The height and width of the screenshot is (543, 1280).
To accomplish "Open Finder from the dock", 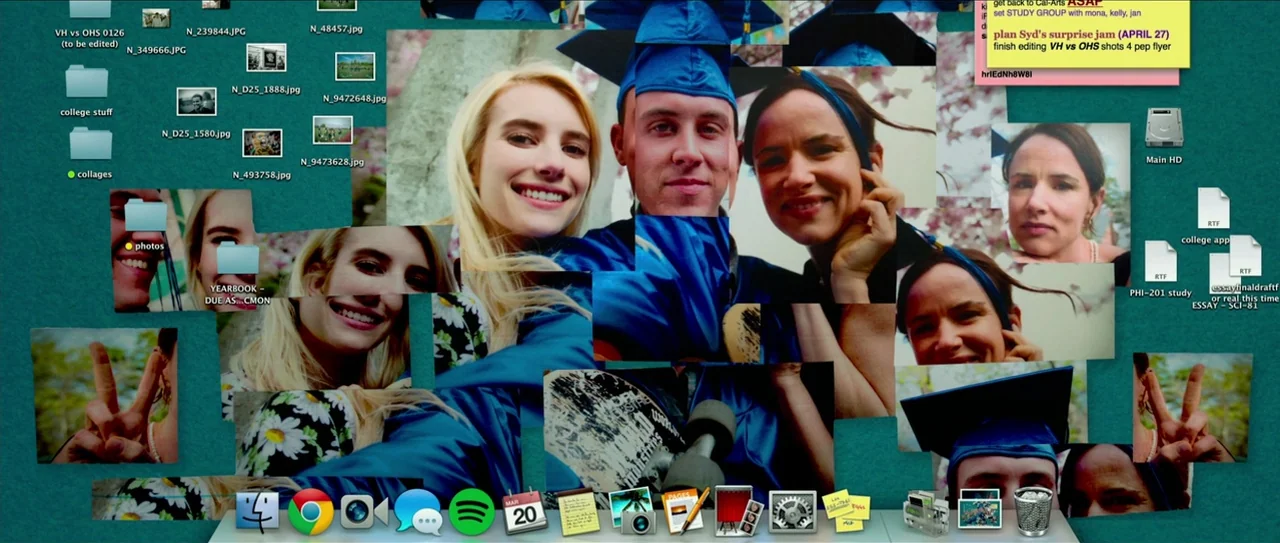I will [257, 512].
